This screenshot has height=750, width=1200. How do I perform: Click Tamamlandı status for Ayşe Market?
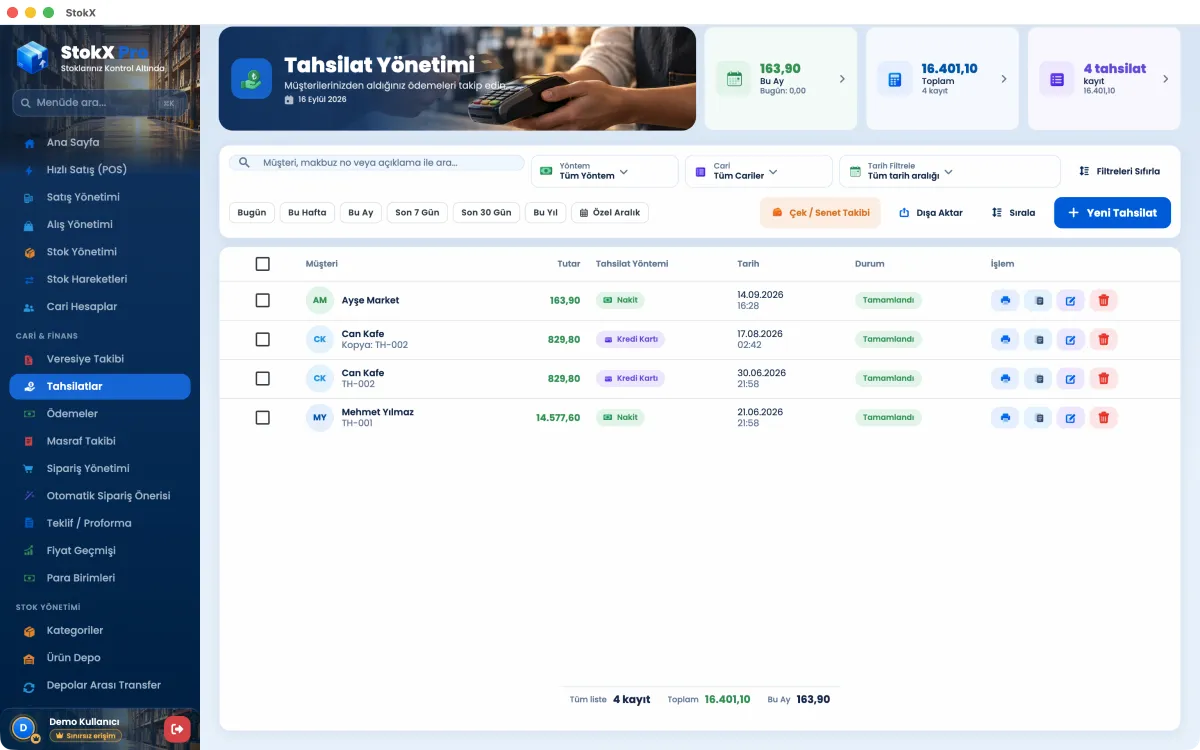pos(888,300)
